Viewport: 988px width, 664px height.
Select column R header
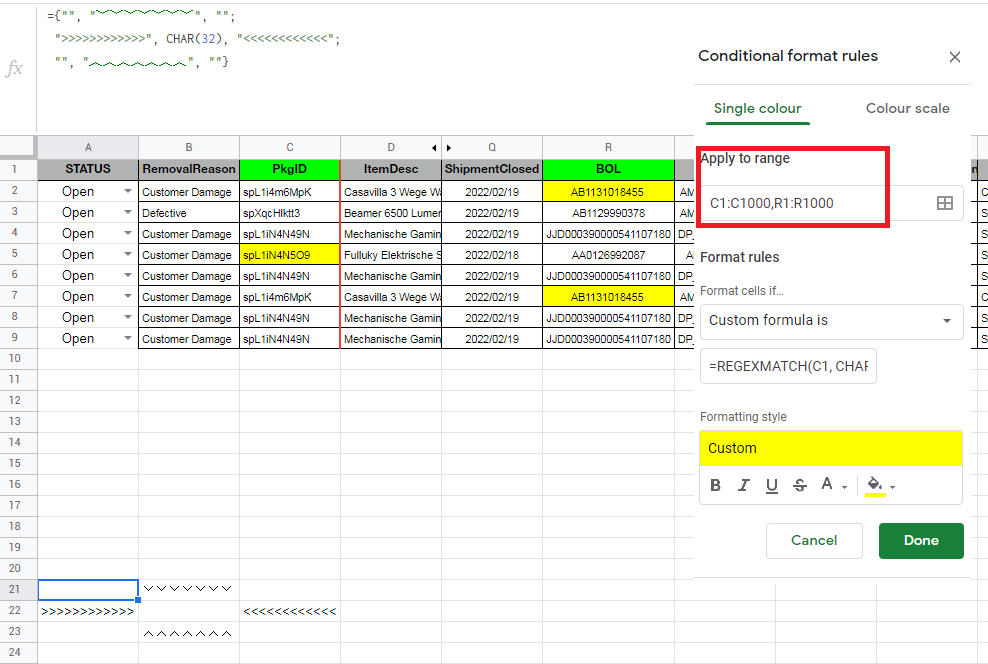(608, 147)
